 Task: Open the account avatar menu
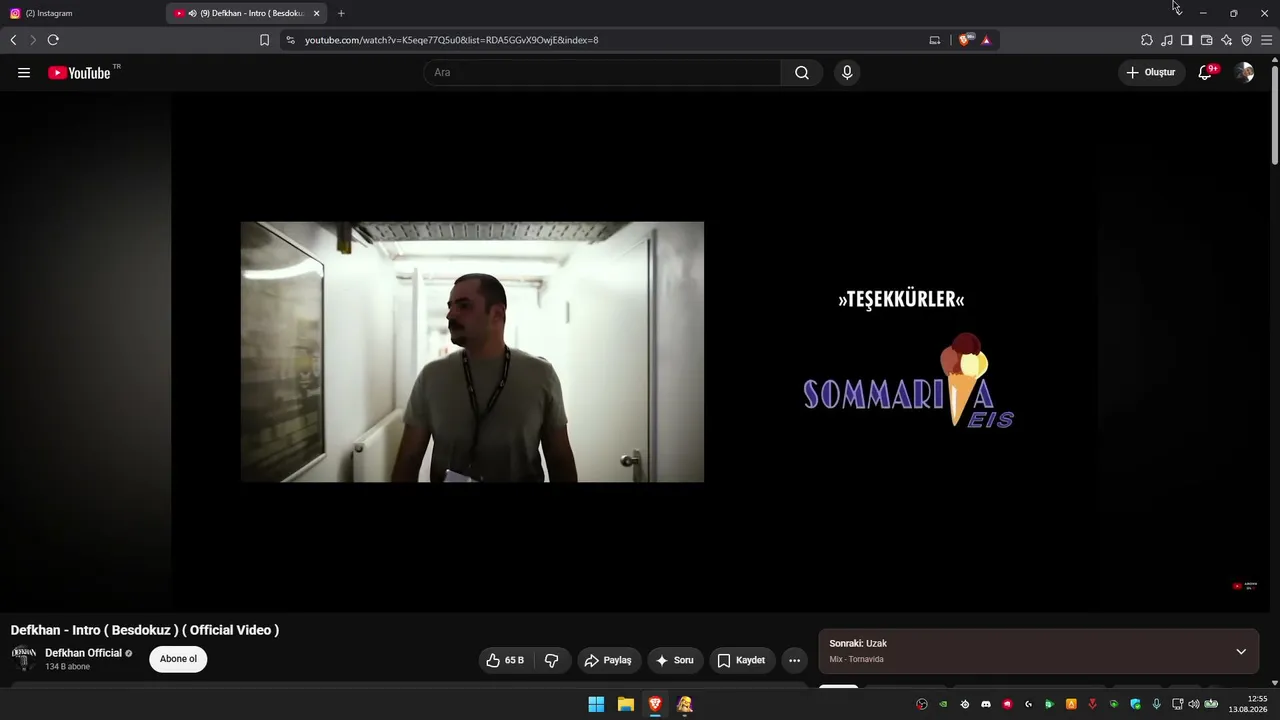click(x=1244, y=72)
